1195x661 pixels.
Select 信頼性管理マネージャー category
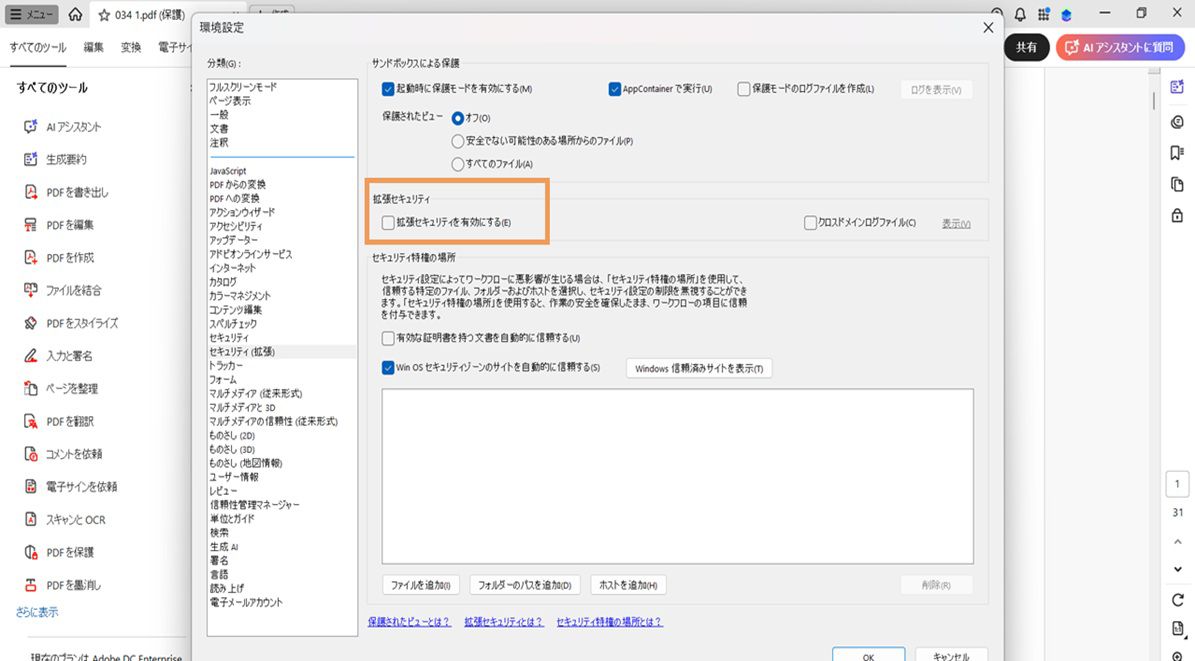coord(255,505)
